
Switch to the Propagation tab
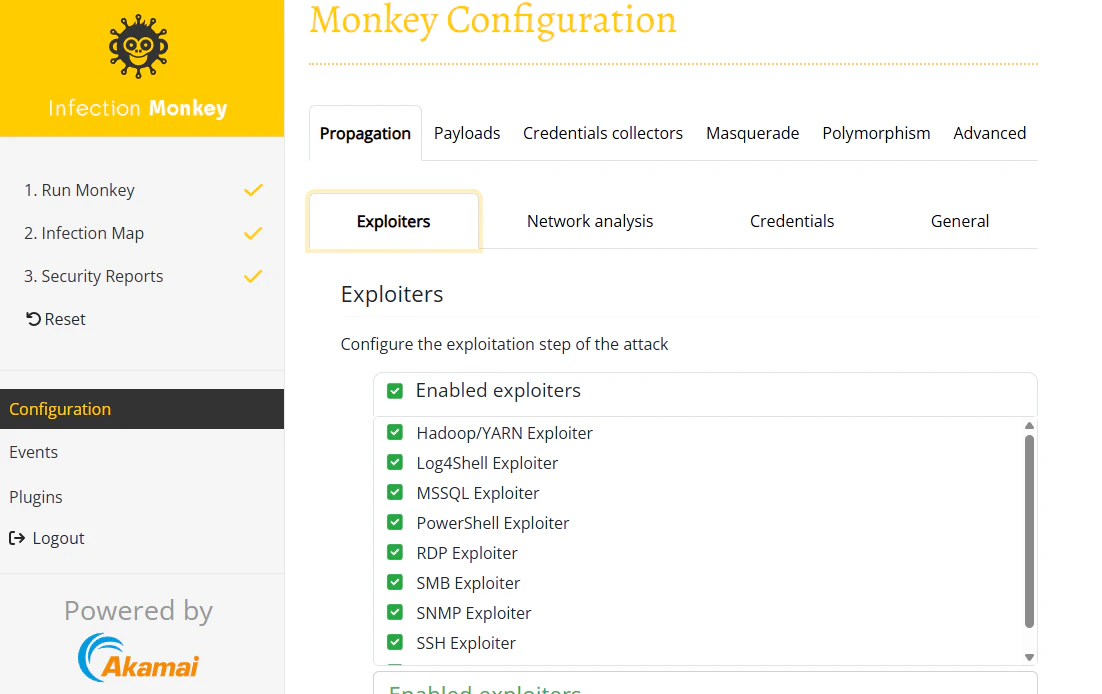365,134
